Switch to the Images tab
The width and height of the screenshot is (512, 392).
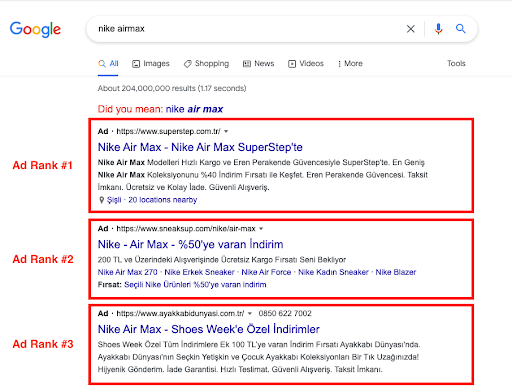point(151,64)
